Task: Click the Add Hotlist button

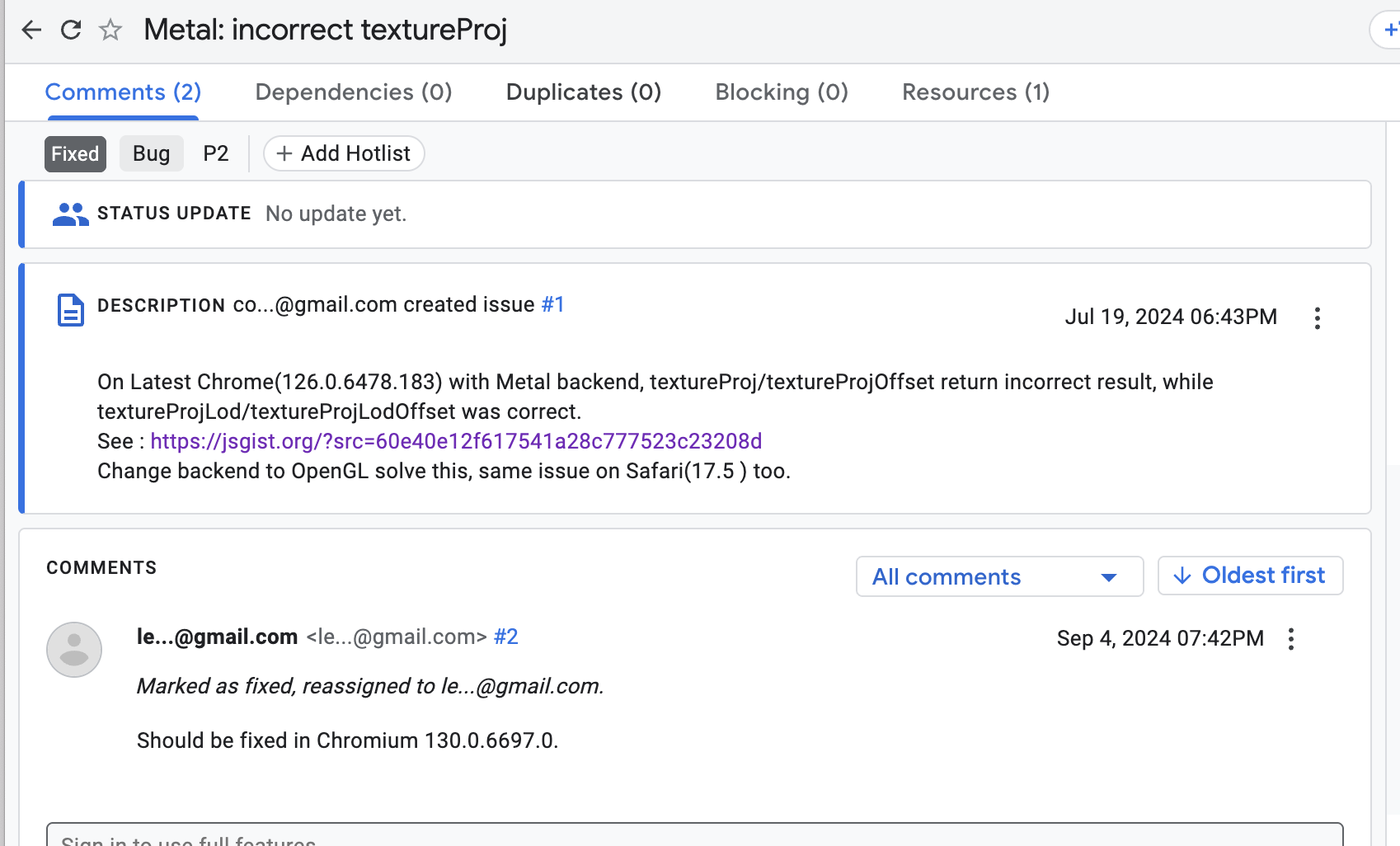Action: pos(344,154)
